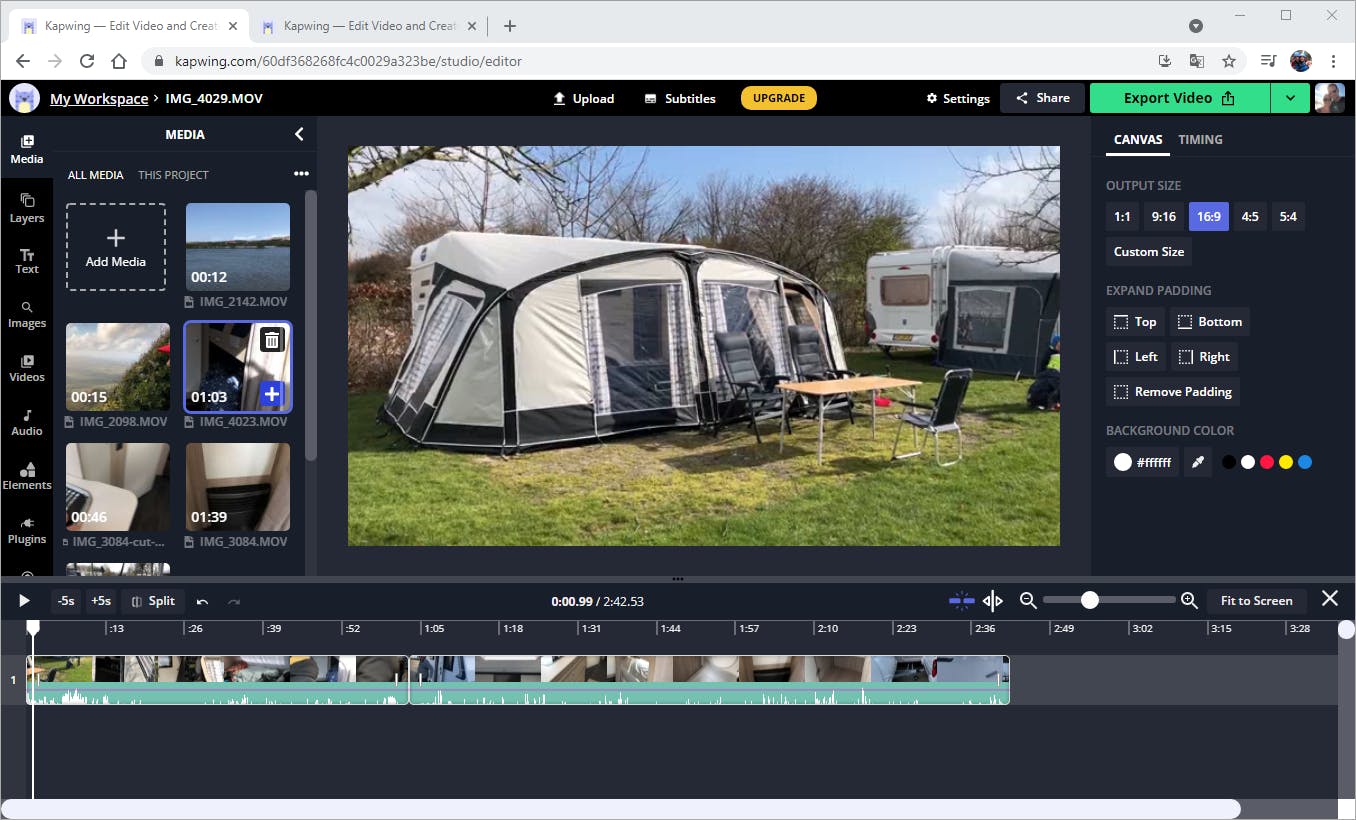Open the Images search panel
The width and height of the screenshot is (1356, 820).
pos(27,315)
